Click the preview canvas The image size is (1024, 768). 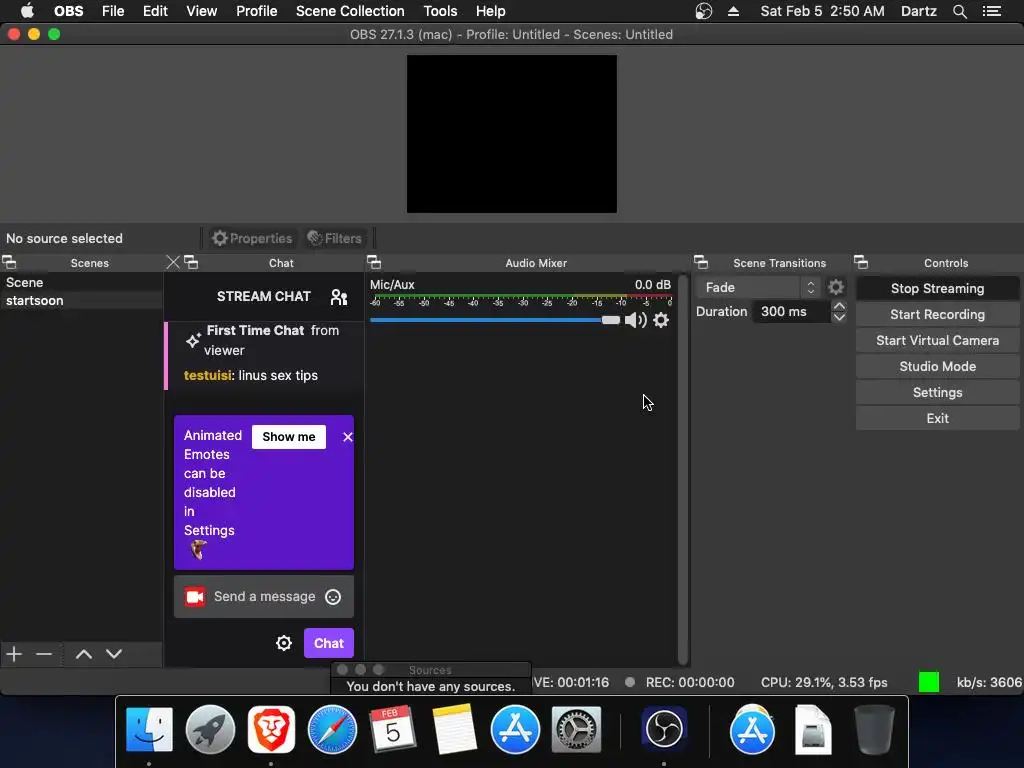(512, 134)
